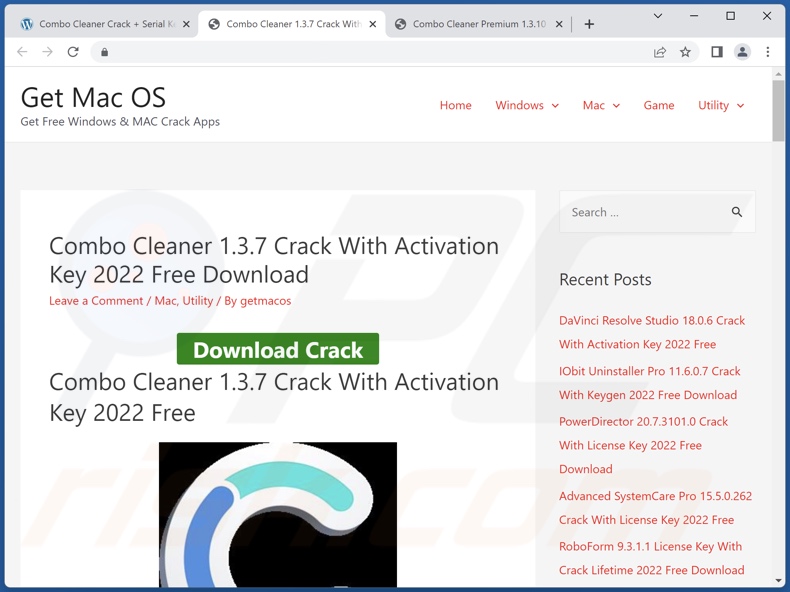Viewport: 790px width, 592px height.
Task: Close the browser window
Action: tap(767, 16)
